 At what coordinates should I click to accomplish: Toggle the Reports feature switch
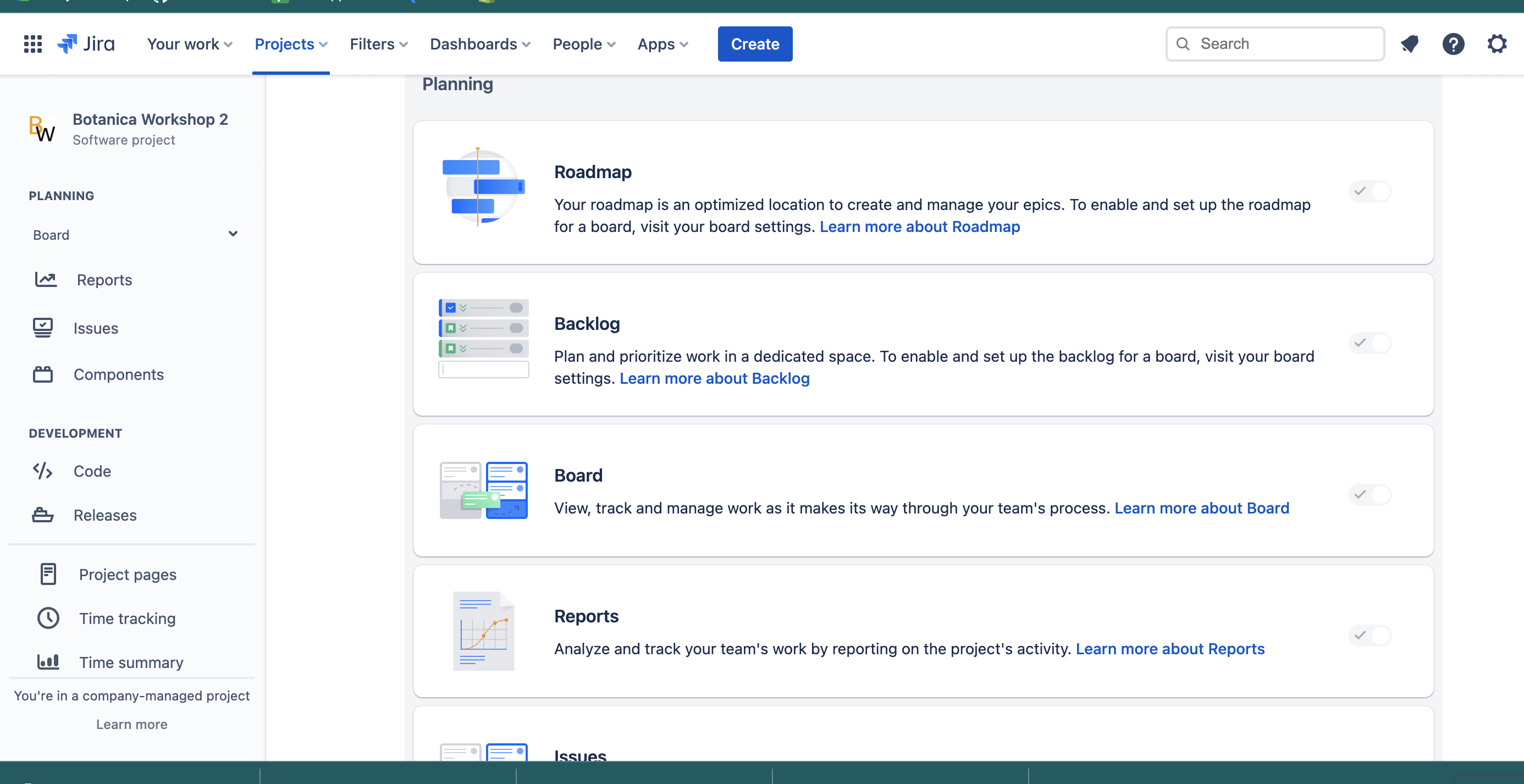tap(1370, 635)
